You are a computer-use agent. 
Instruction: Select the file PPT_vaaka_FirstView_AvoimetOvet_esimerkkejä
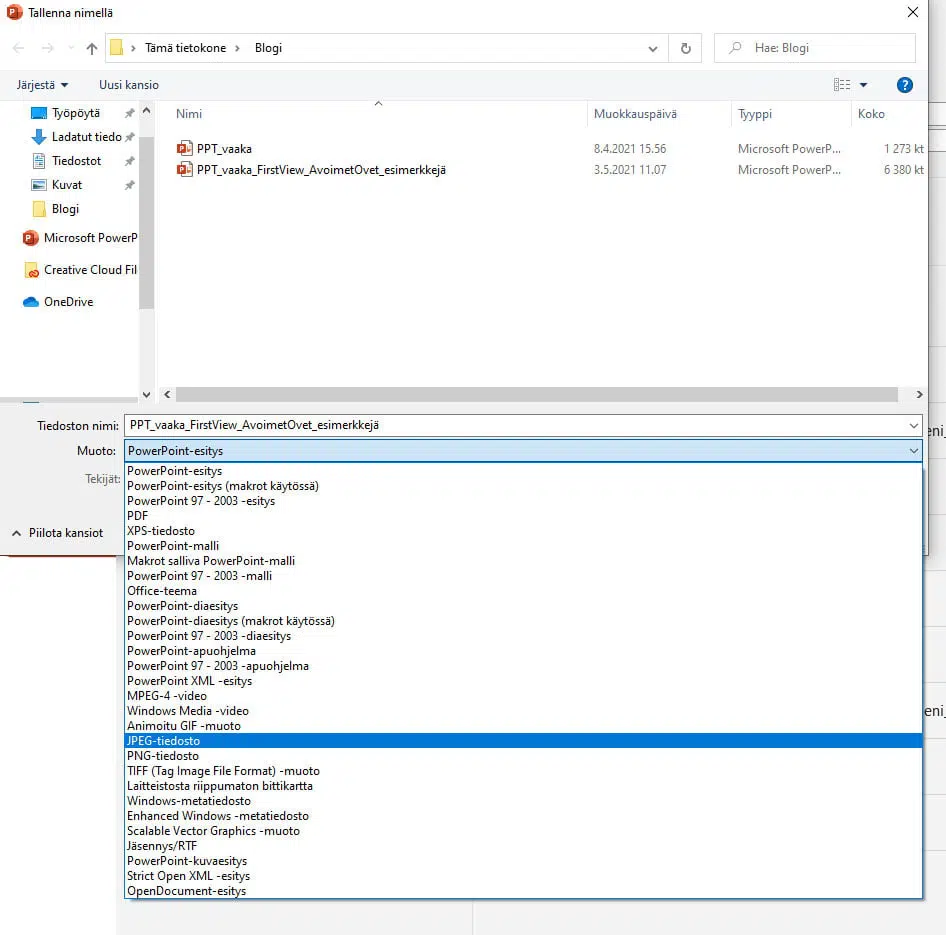321,170
